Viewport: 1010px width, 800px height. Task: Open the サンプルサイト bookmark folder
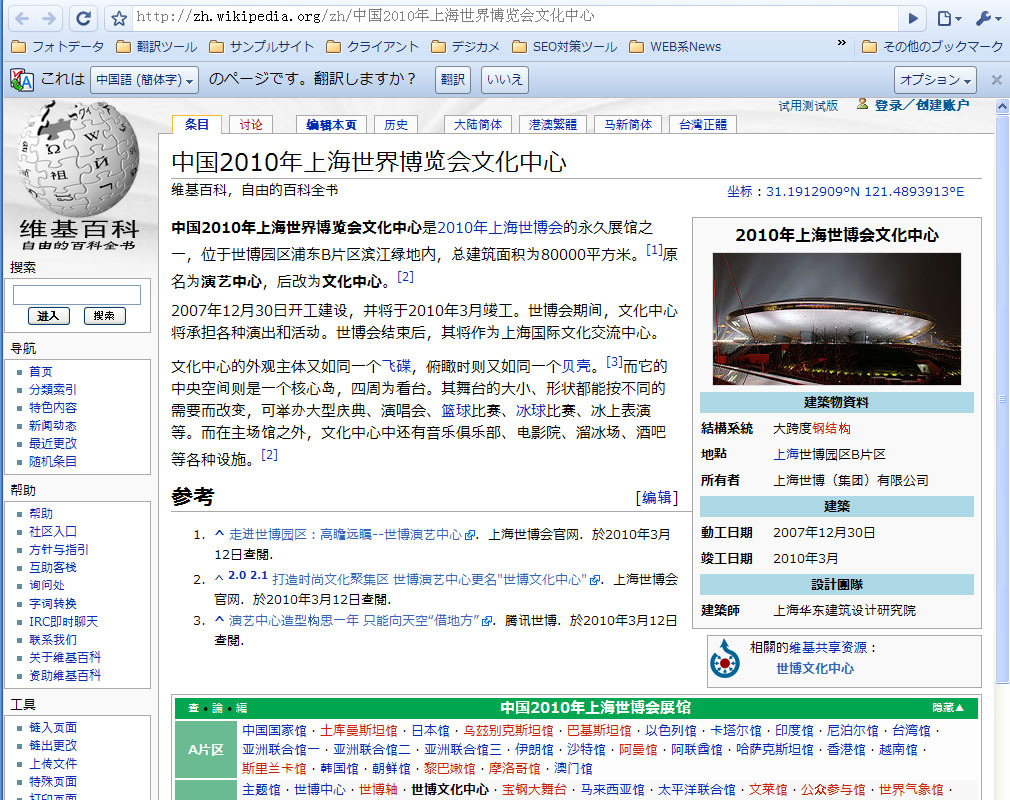click(262, 46)
